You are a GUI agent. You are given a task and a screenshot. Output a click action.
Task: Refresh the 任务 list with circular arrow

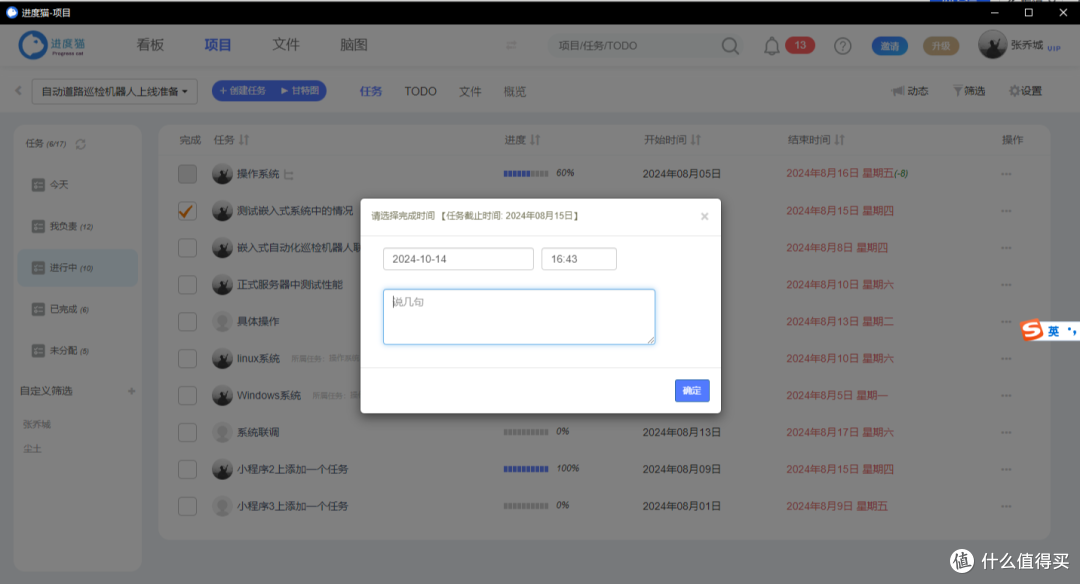click(81, 144)
